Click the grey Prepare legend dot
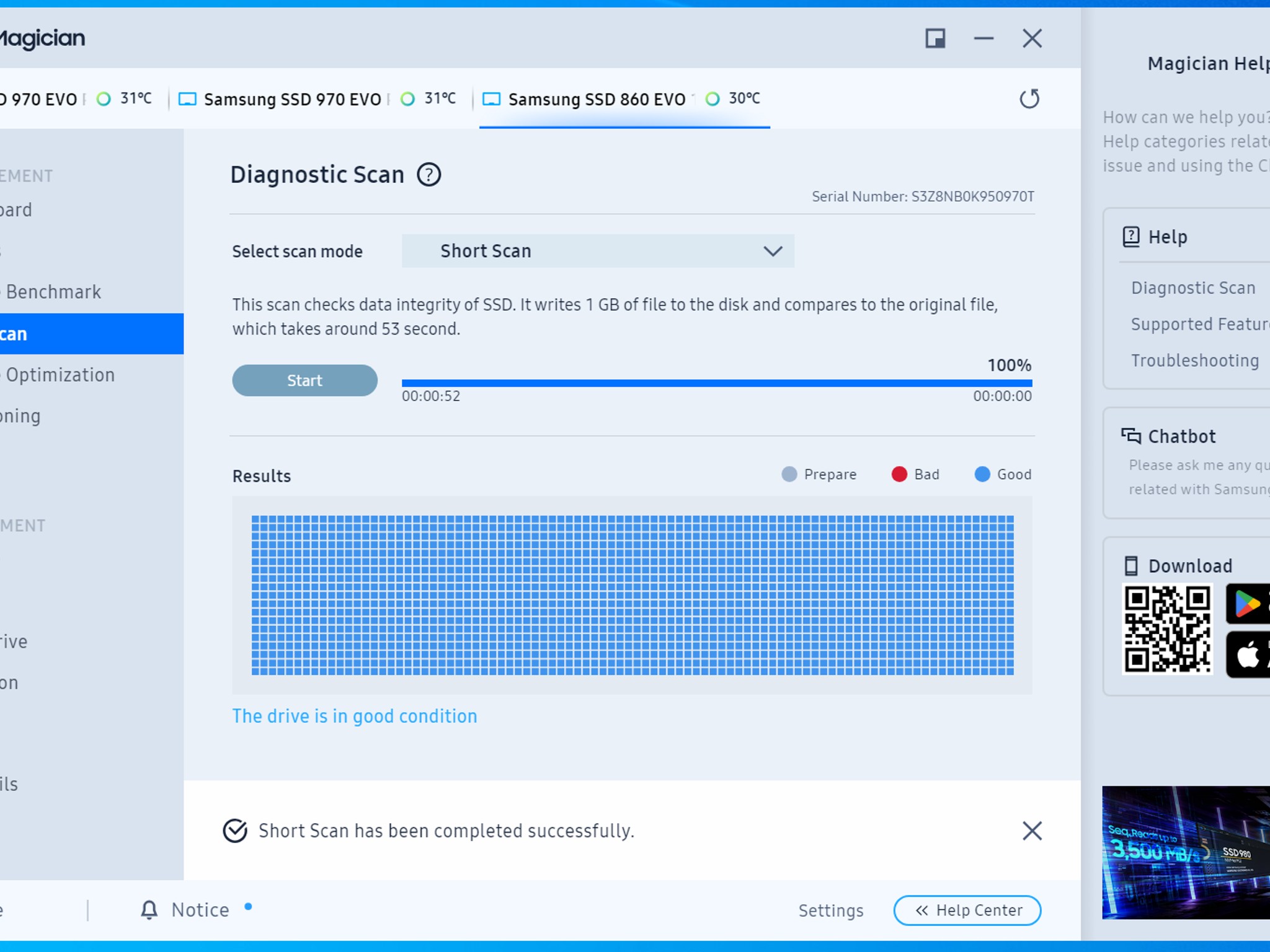 (789, 474)
